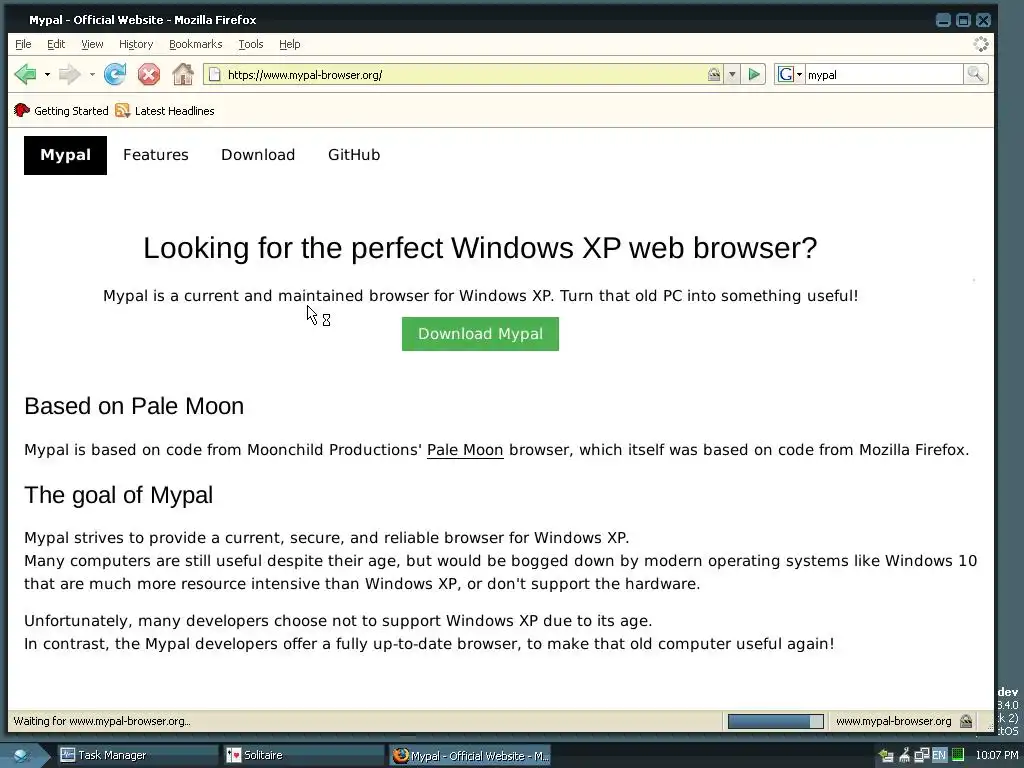Click the Mypal Firefox taskbar button
This screenshot has width=1024, height=768.
click(470, 756)
